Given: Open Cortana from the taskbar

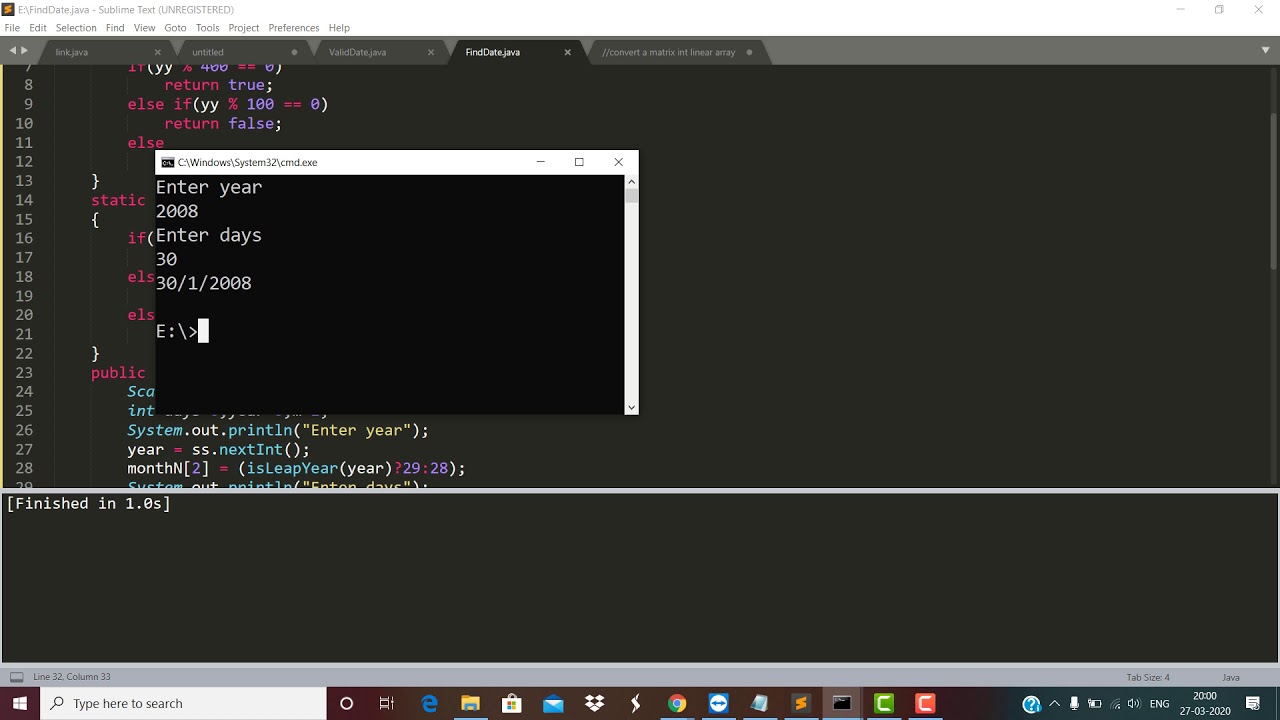Looking at the screenshot, I should tap(346, 703).
